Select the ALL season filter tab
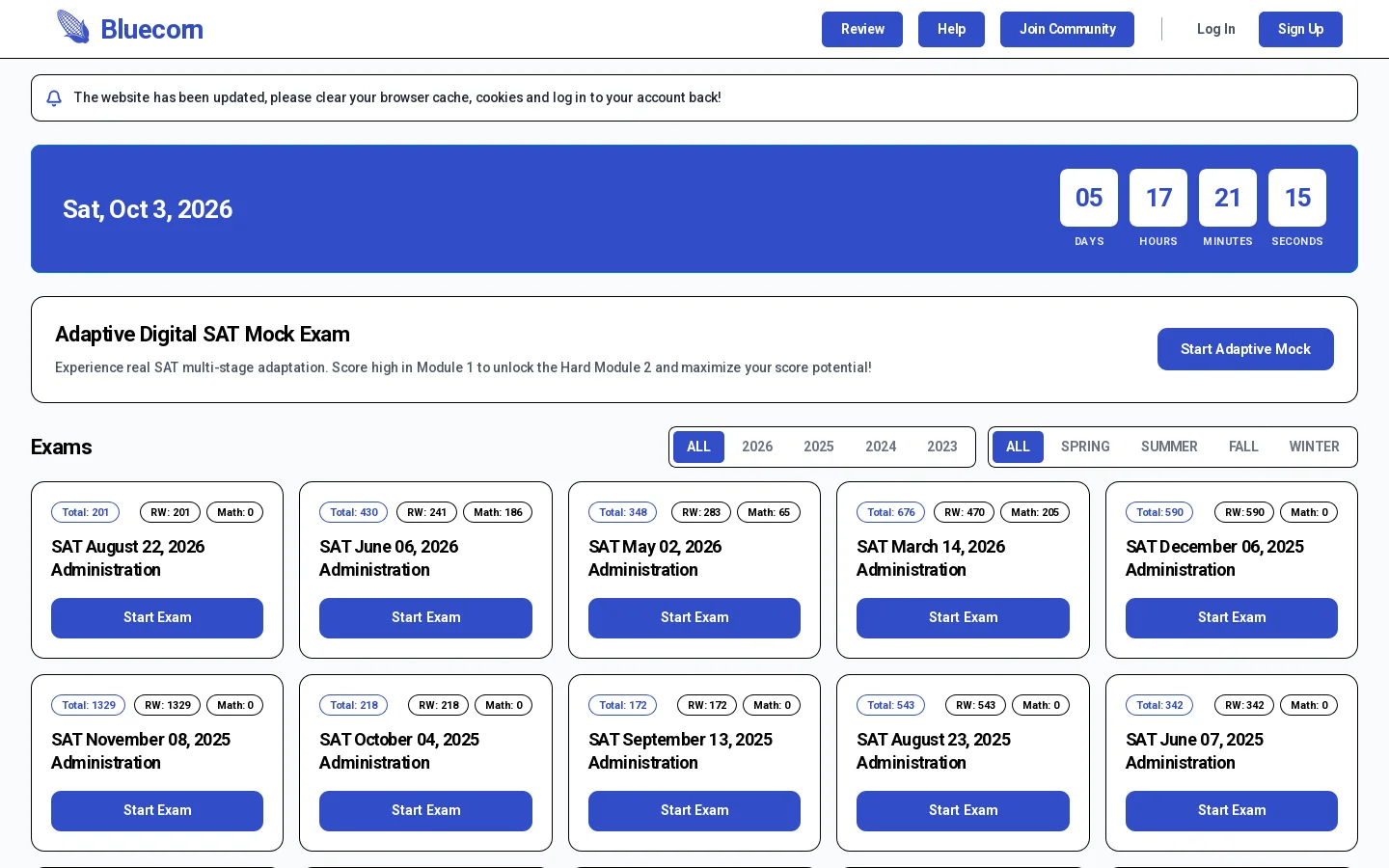This screenshot has width=1389, height=868. pos(1018,447)
